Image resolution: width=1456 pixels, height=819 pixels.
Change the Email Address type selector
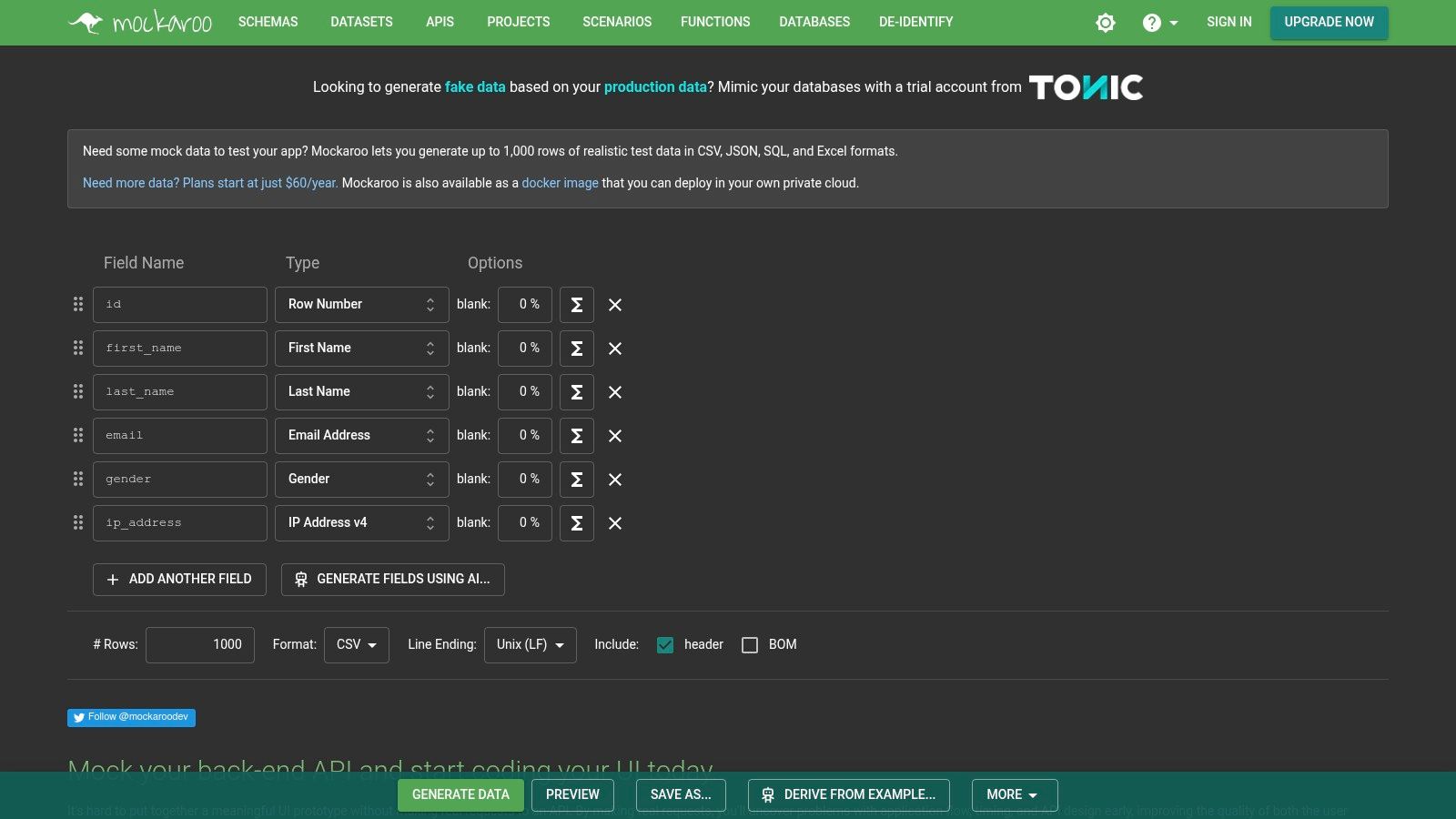coord(361,436)
